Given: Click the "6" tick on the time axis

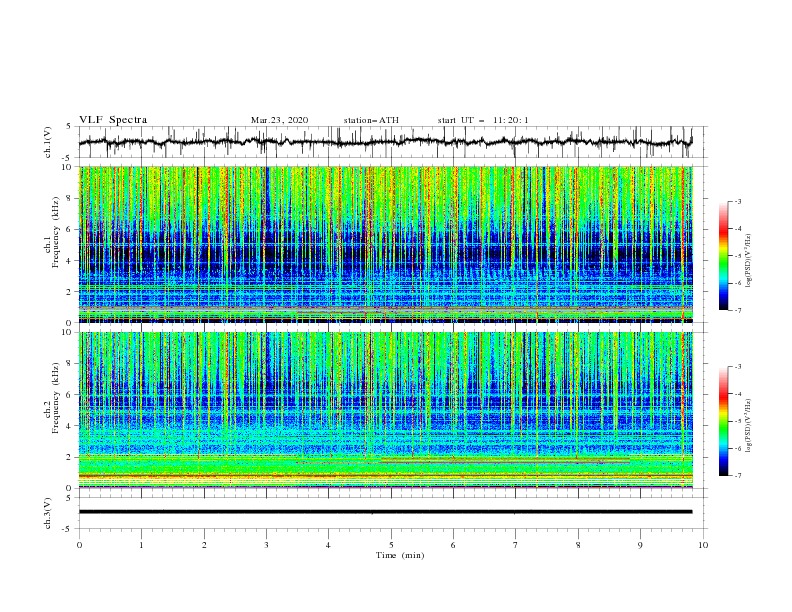Looking at the screenshot, I should click(453, 545).
